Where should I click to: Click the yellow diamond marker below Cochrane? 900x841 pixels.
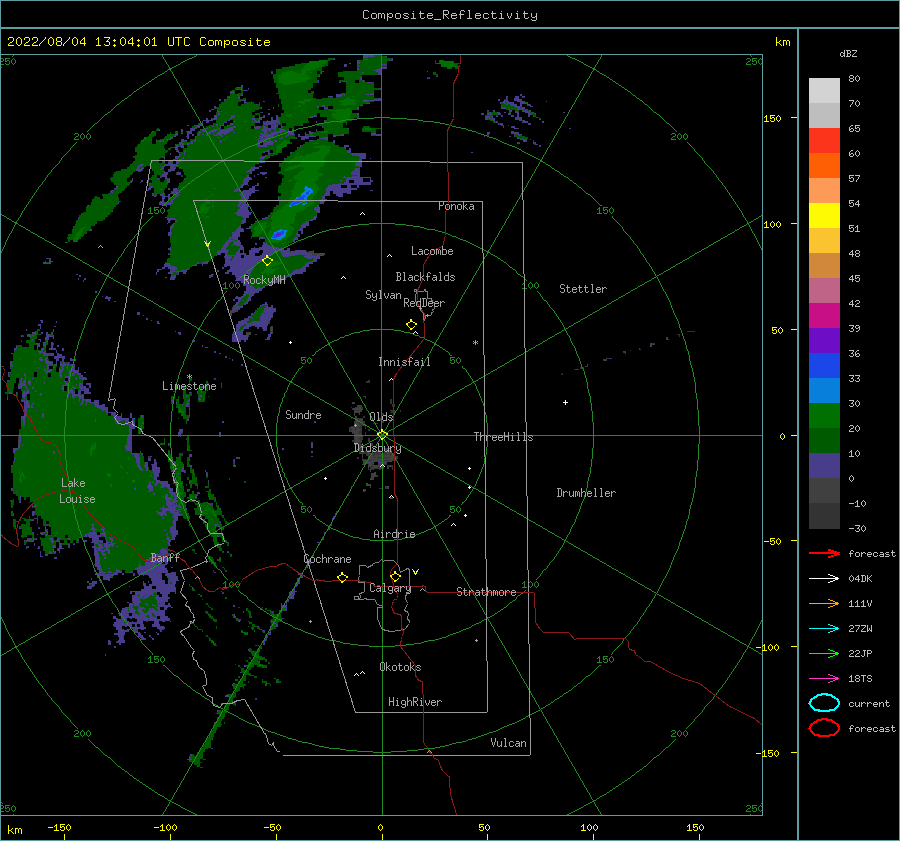click(343, 578)
